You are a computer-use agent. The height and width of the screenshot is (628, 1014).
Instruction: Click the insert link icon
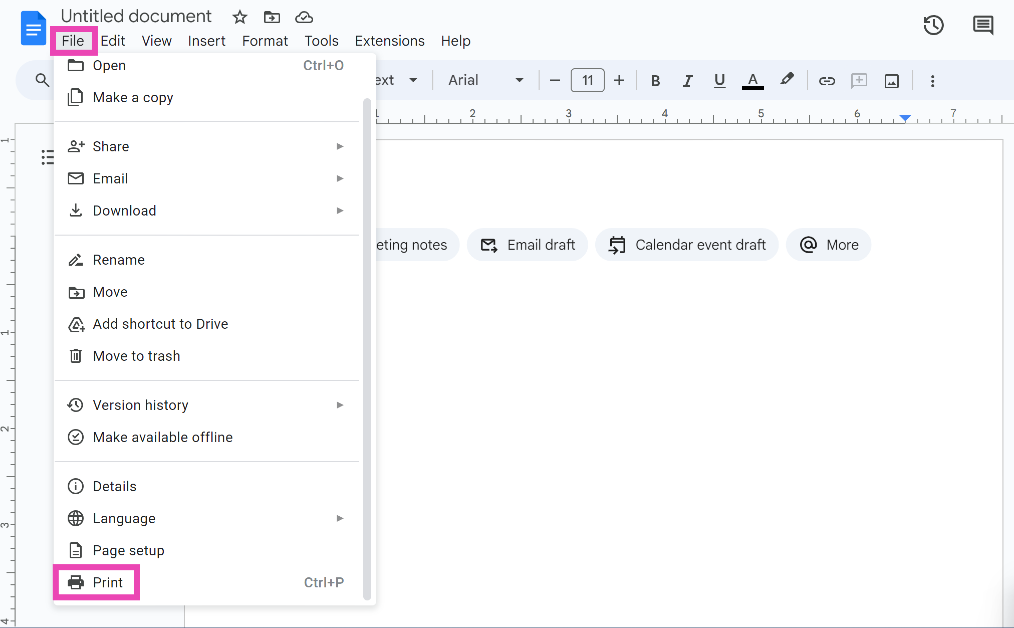coord(826,81)
